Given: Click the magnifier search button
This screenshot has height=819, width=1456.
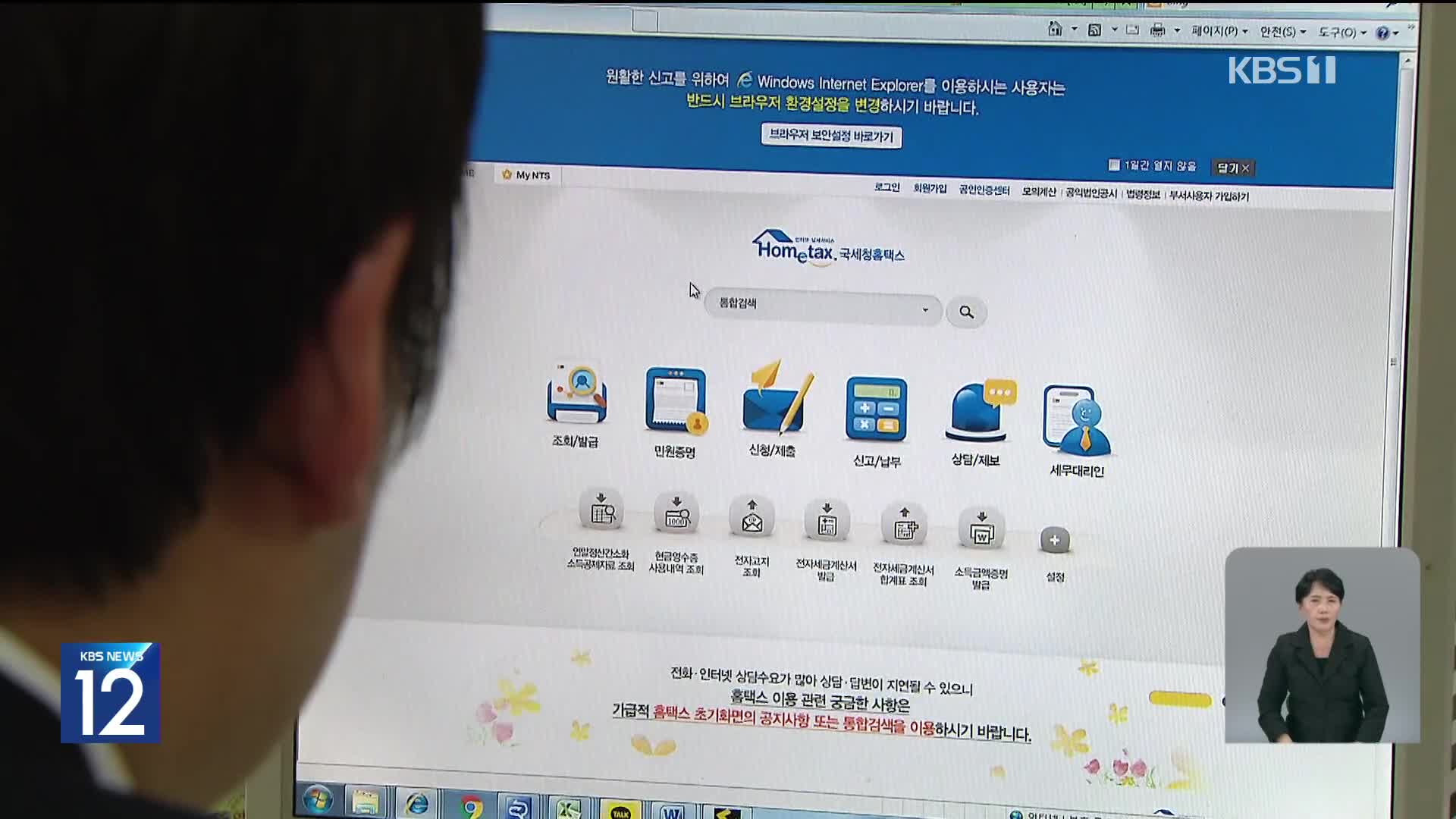Looking at the screenshot, I should pyautogui.click(x=966, y=312).
